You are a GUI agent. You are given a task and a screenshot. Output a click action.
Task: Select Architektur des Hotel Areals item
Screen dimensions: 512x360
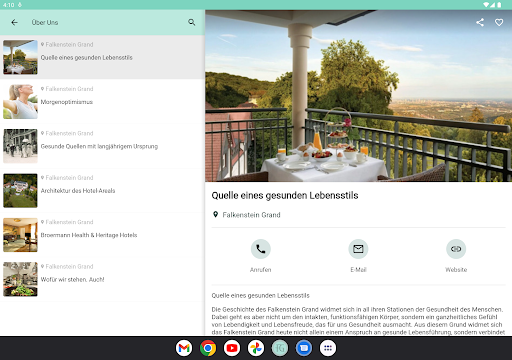(102, 190)
